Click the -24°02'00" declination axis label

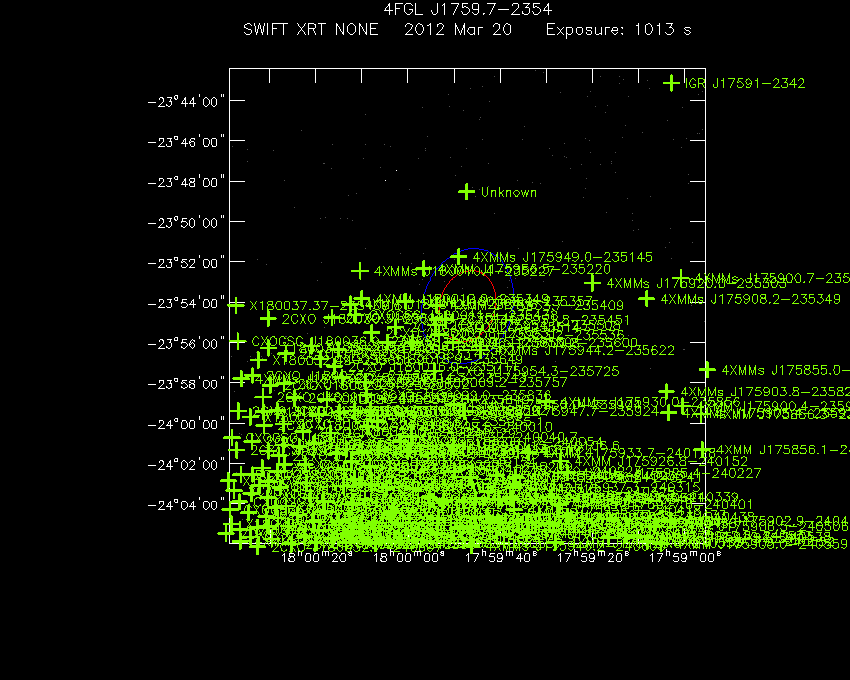tap(186, 465)
